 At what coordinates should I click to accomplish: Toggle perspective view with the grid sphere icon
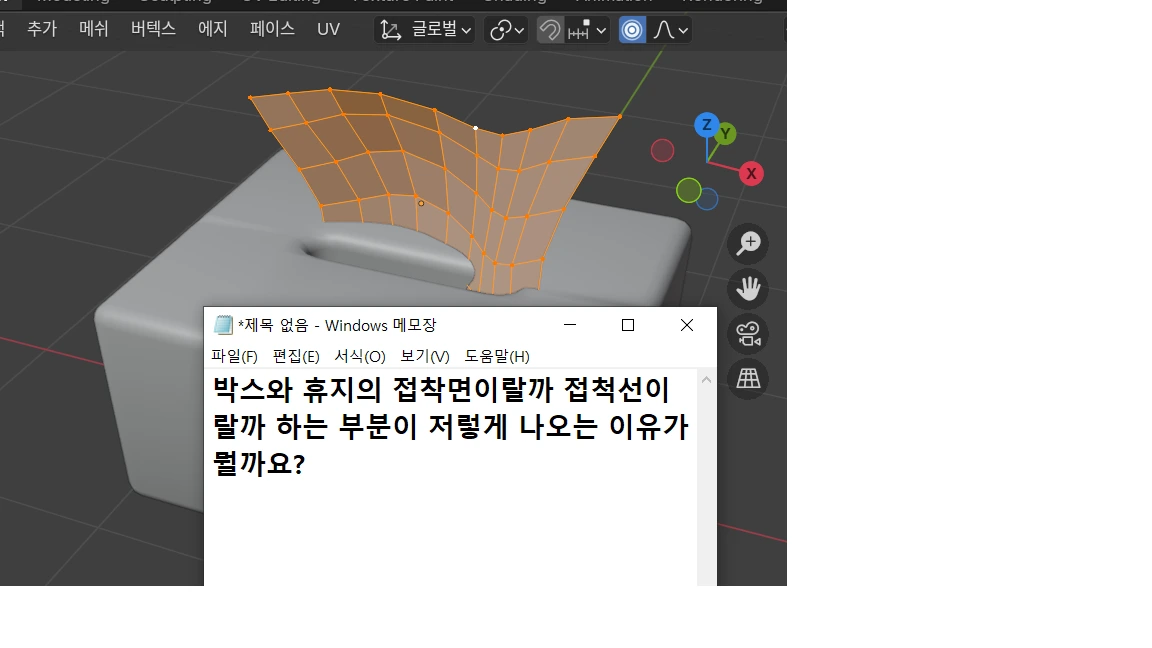coord(748,379)
